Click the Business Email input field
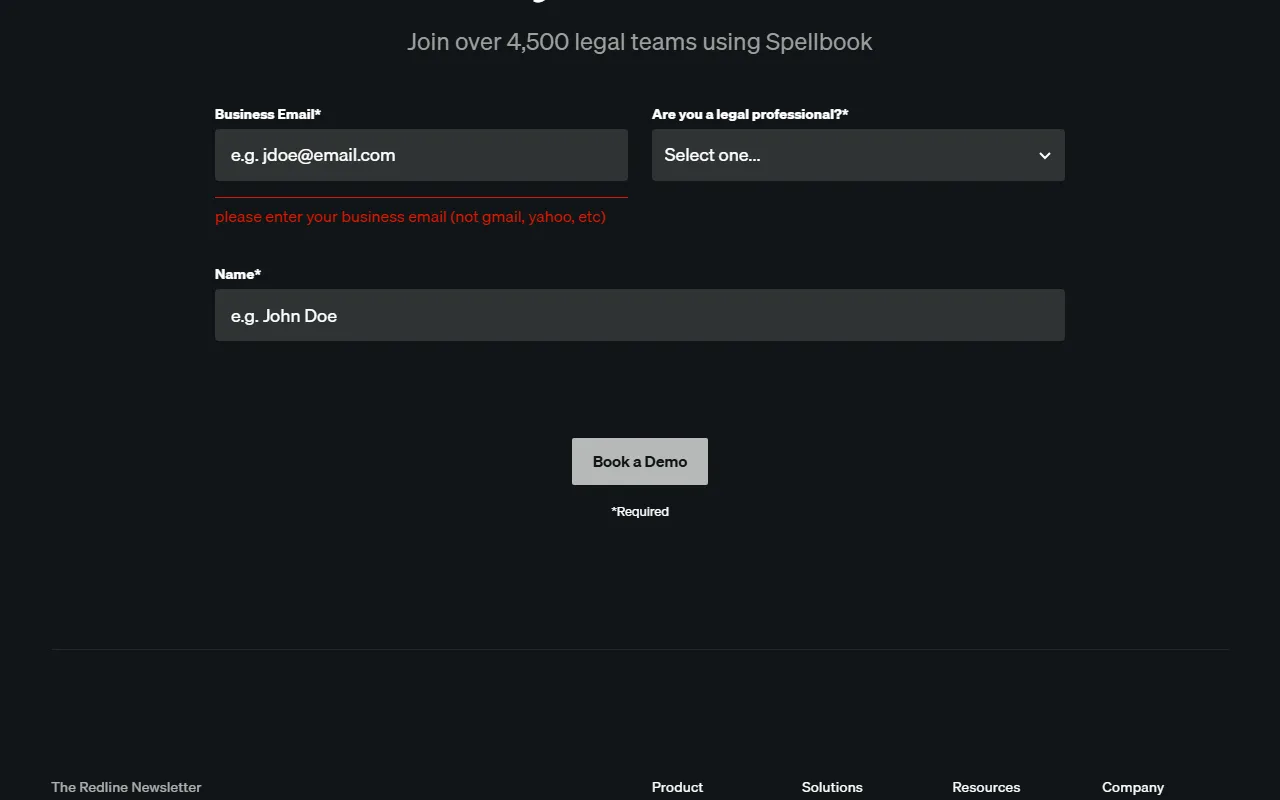Screen dimensions: 1280x800 pyautogui.click(x=421, y=155)
